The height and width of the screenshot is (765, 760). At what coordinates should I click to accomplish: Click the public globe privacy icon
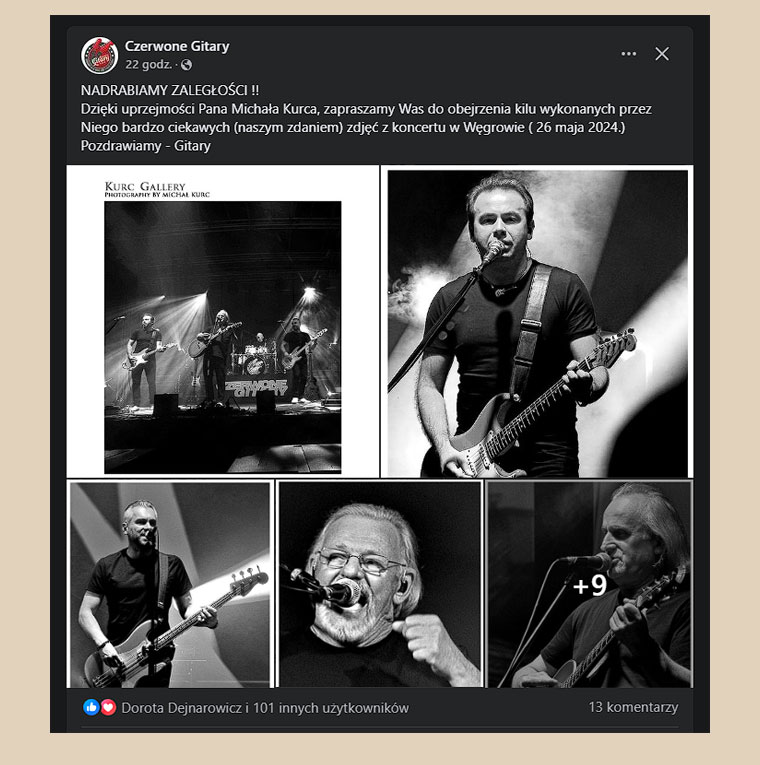[x=186, y=64]
